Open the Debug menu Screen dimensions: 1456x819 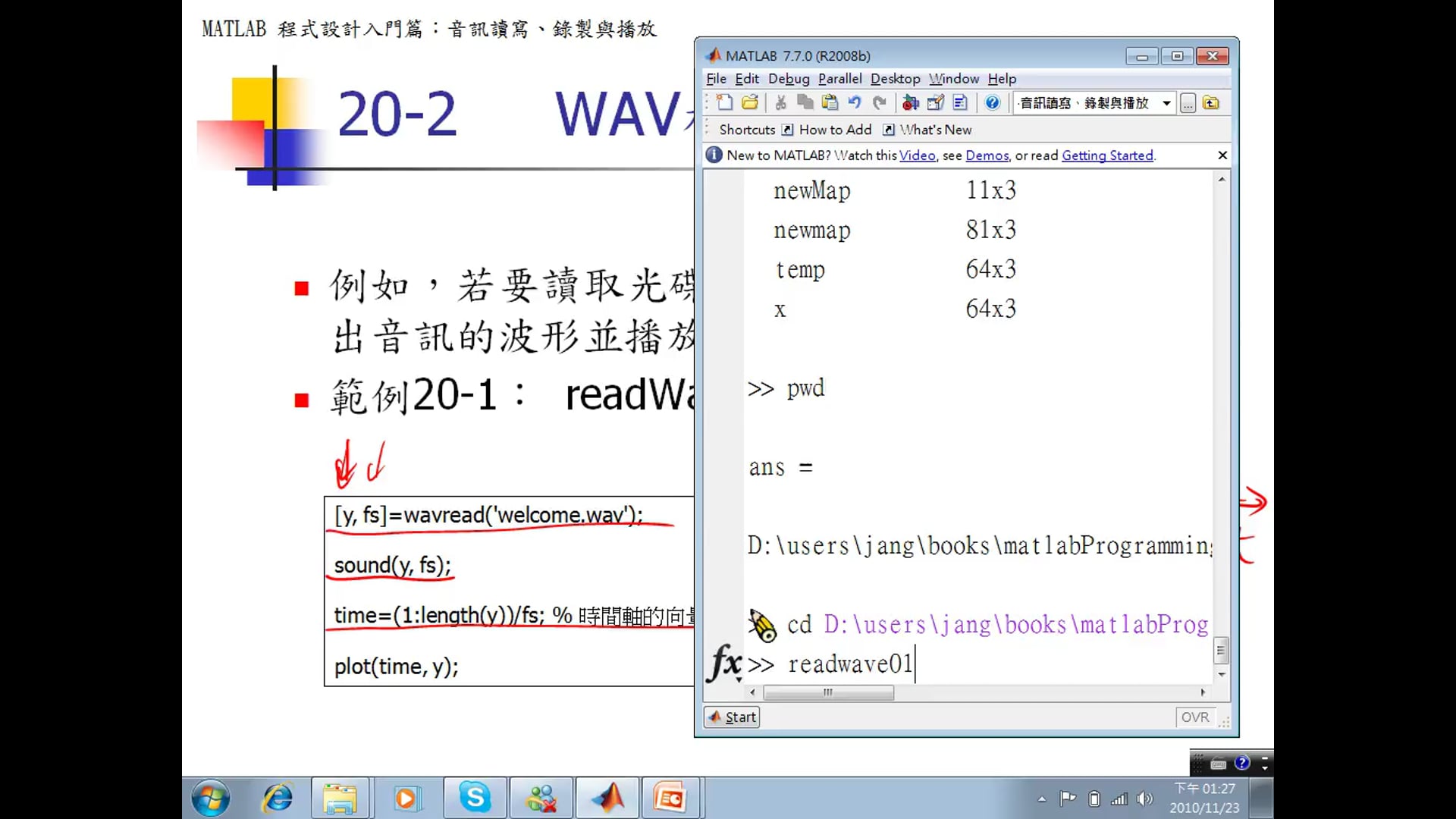[788, 79]
